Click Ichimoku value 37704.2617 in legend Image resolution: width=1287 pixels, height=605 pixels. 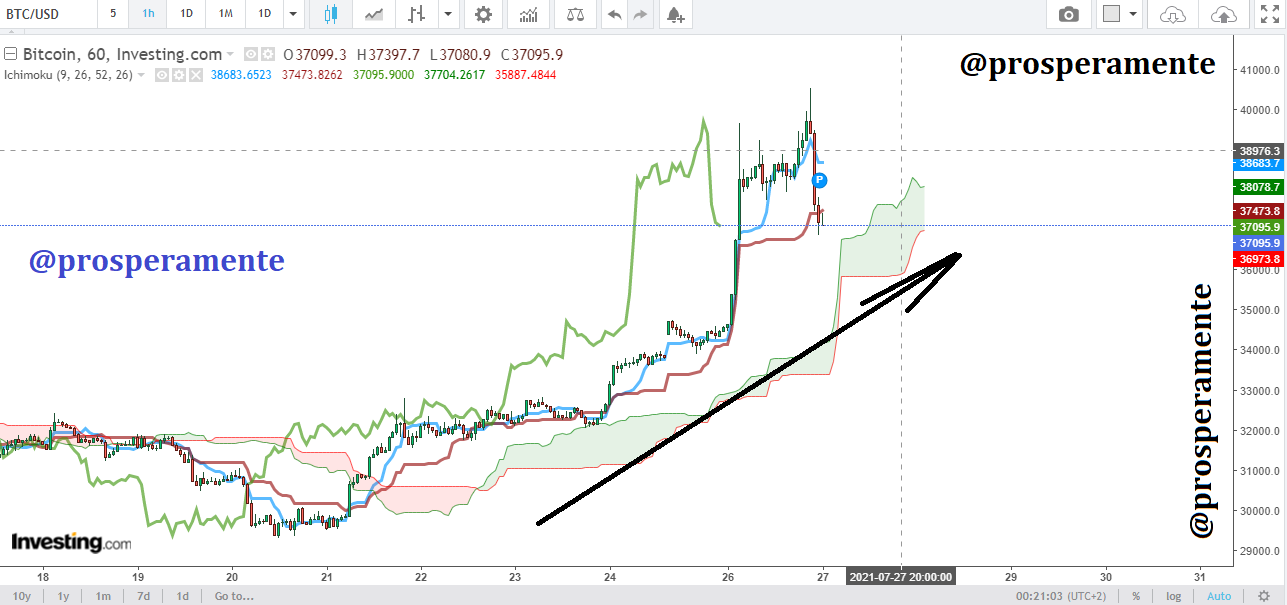click(455, 75)
